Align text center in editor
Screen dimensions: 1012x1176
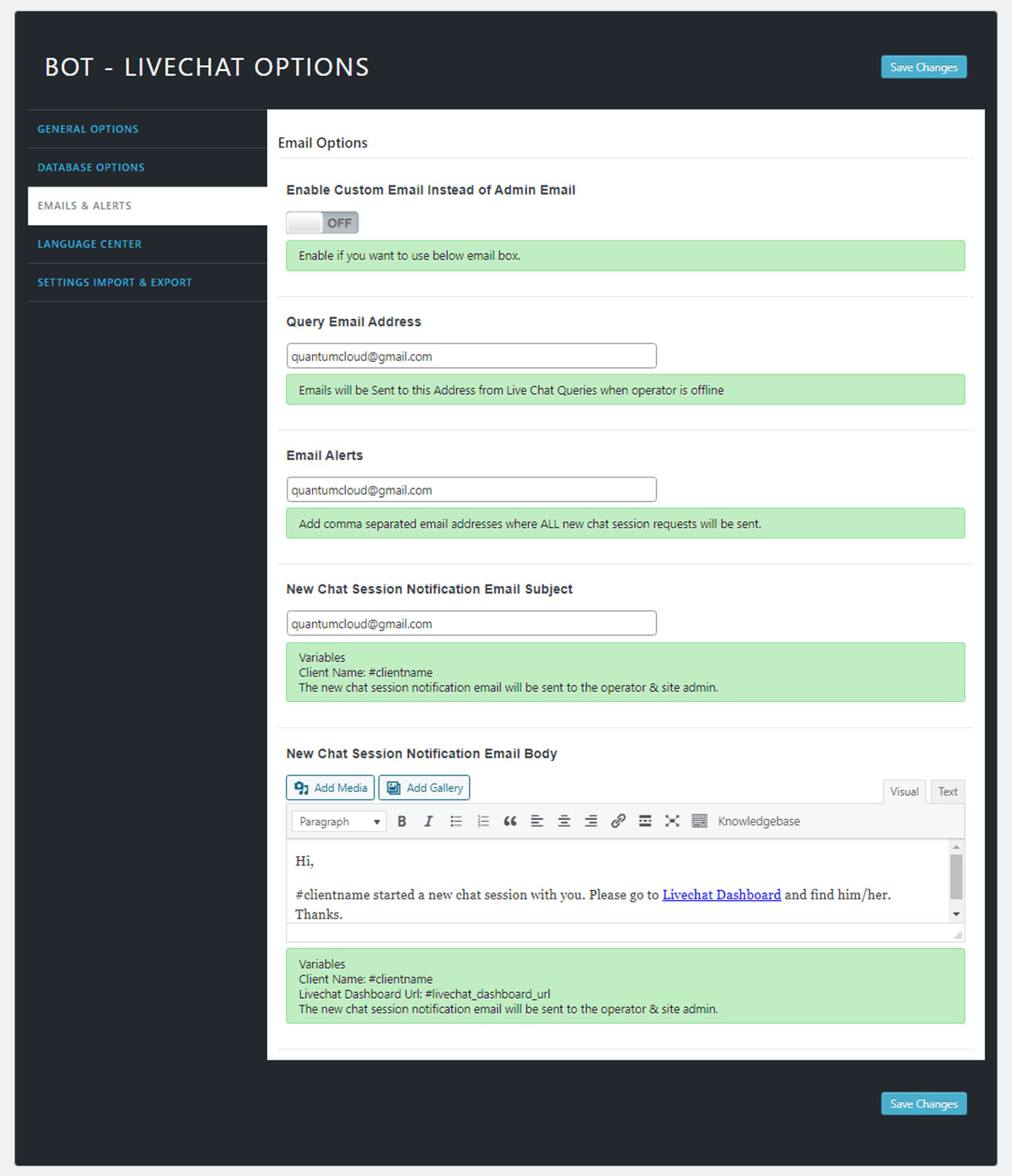[564, 822]
